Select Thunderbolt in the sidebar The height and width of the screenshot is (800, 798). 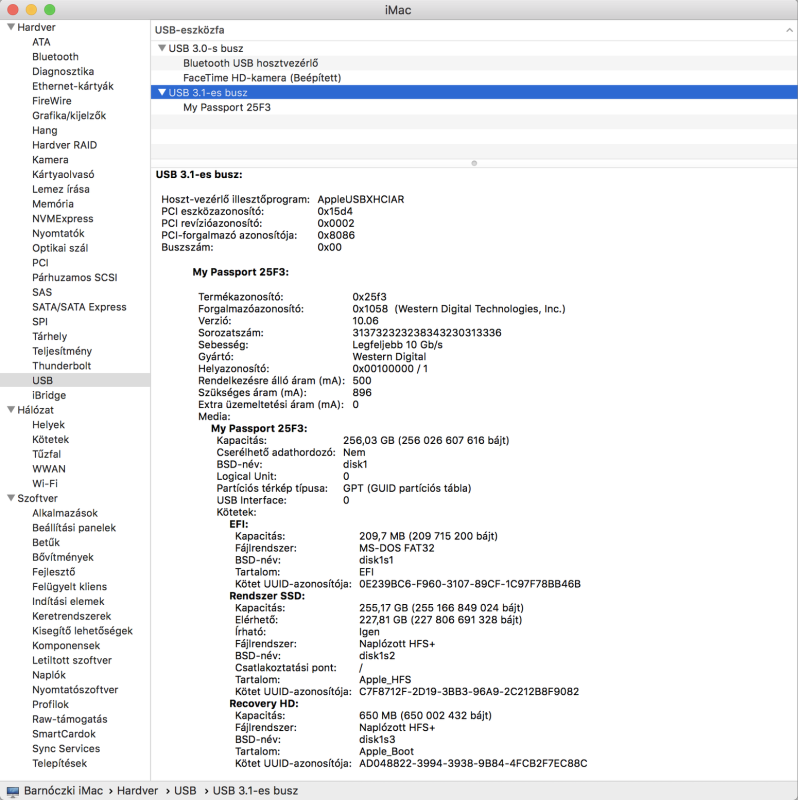tap(61, 366)
